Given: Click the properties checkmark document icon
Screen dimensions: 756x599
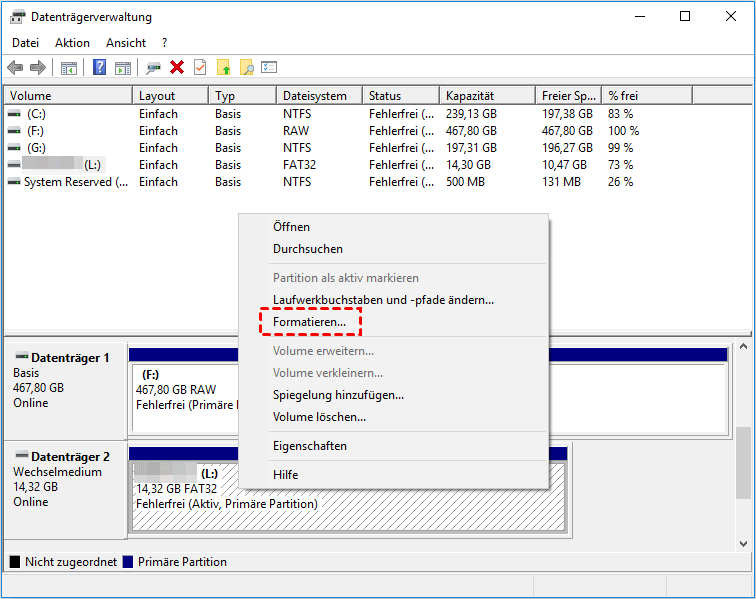Looking at the screenshot, I should pos(200,67).
